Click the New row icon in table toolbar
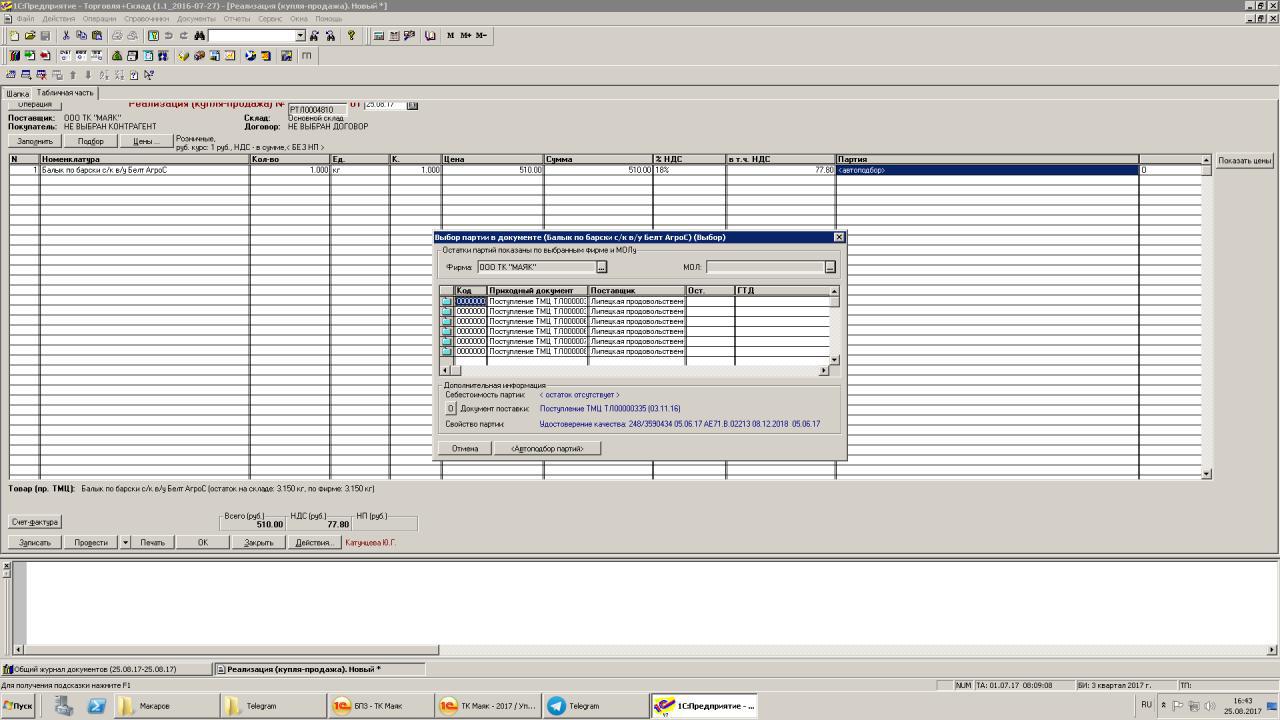The width and height of the screenshot is (1280, 720). (11, 75)
